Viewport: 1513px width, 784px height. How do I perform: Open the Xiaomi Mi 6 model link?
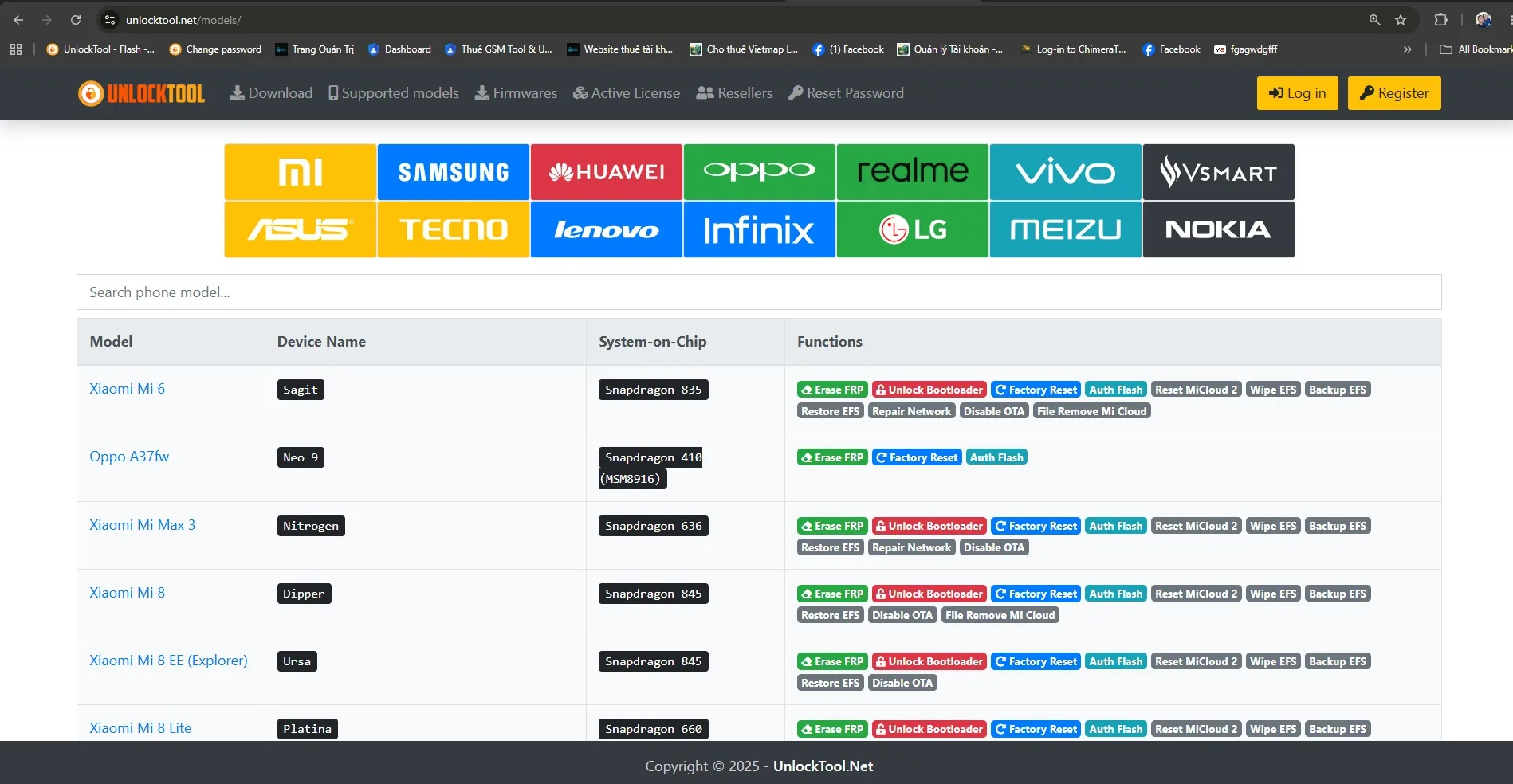click(128, 389)
